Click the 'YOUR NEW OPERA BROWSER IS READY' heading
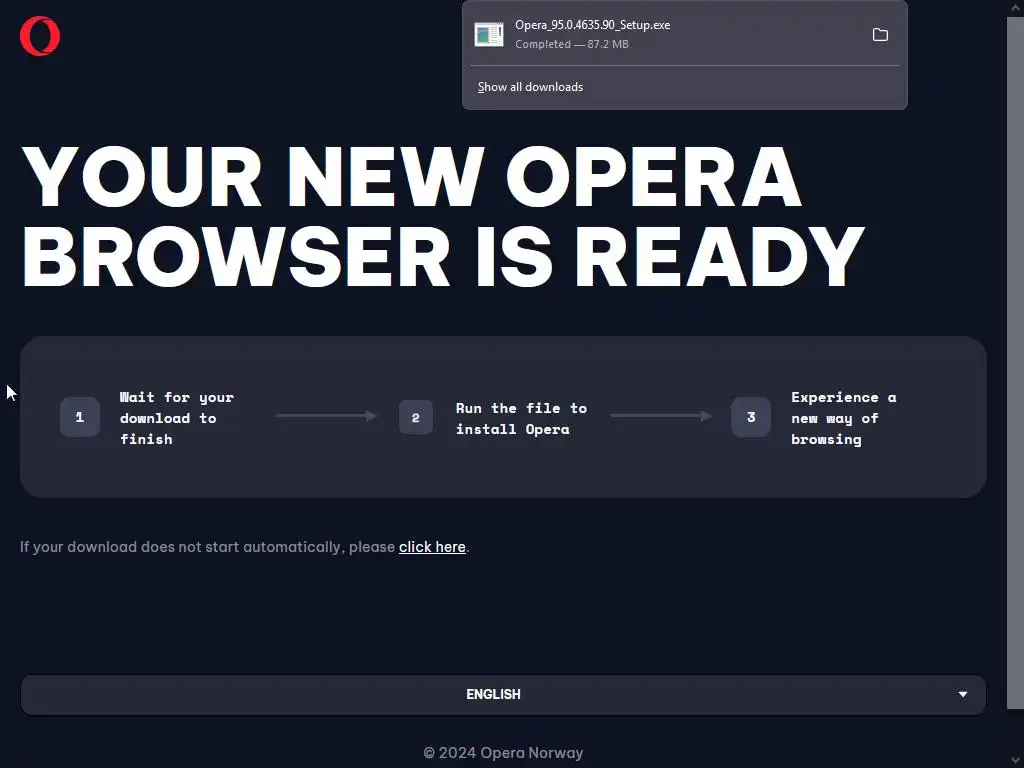Screen dimensions: 1024x768 point(443,216)
